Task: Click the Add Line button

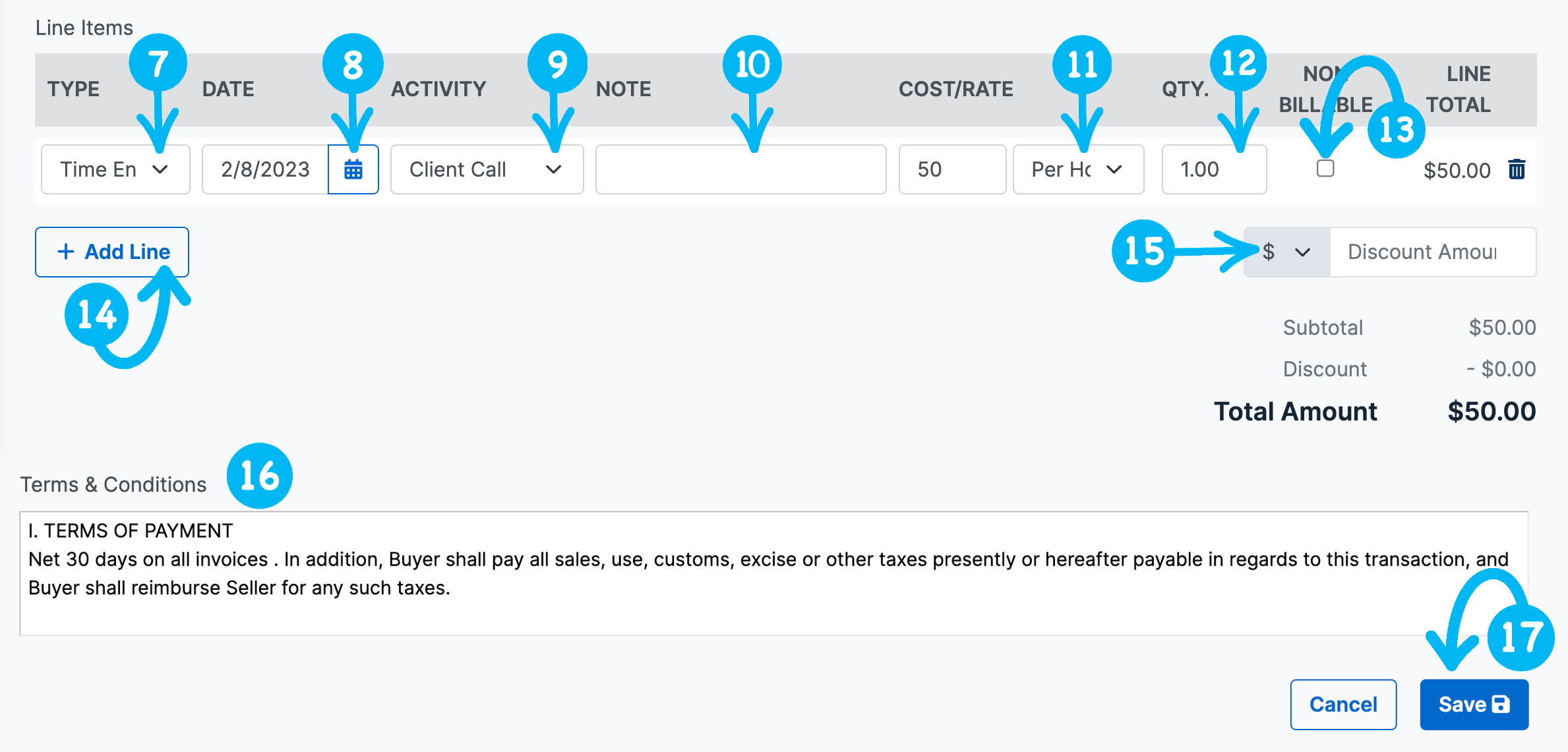Action: (x=112, y=252)
